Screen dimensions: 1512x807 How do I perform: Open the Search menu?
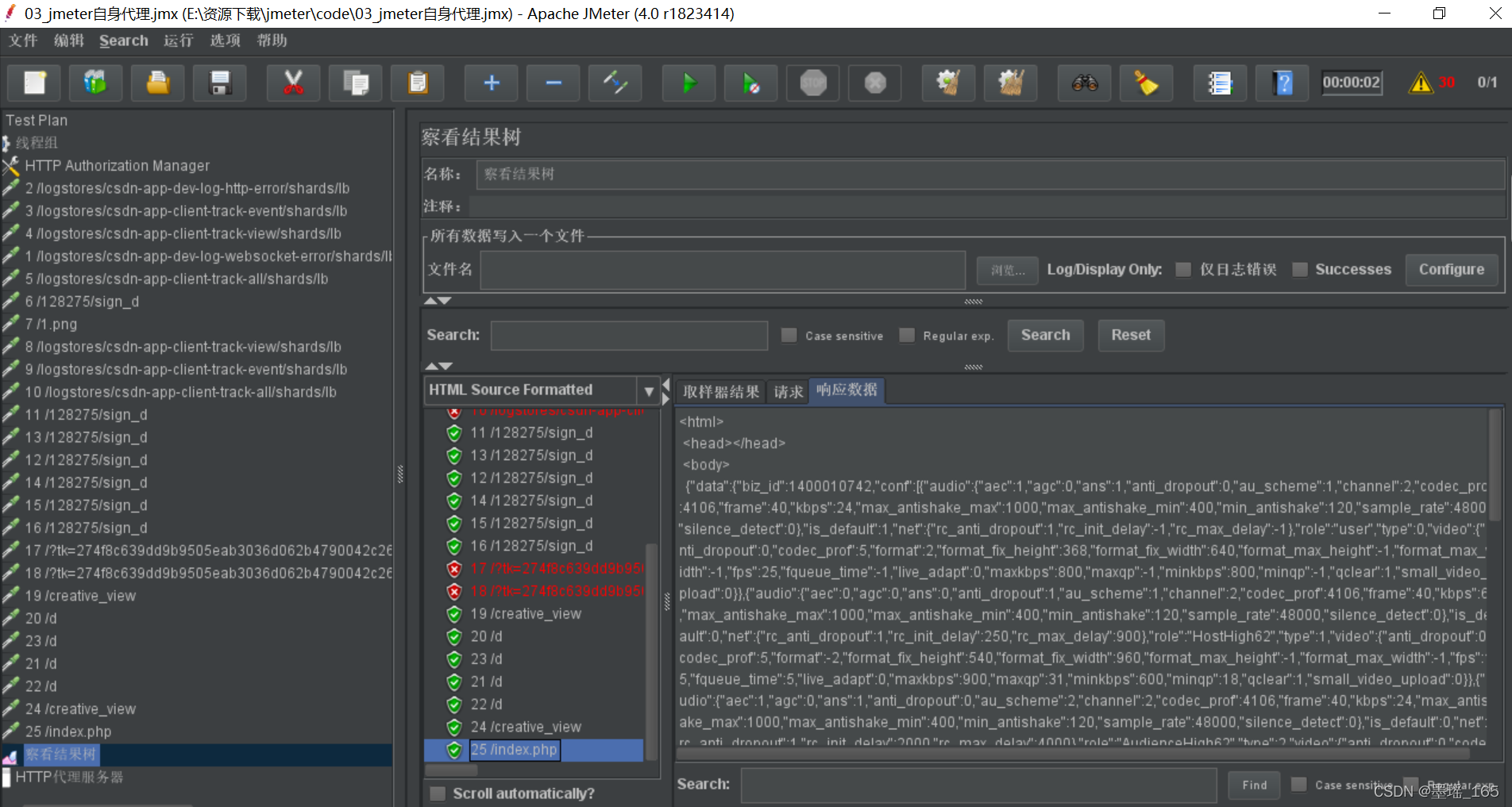pyautogui.click(x=124, y=41)
